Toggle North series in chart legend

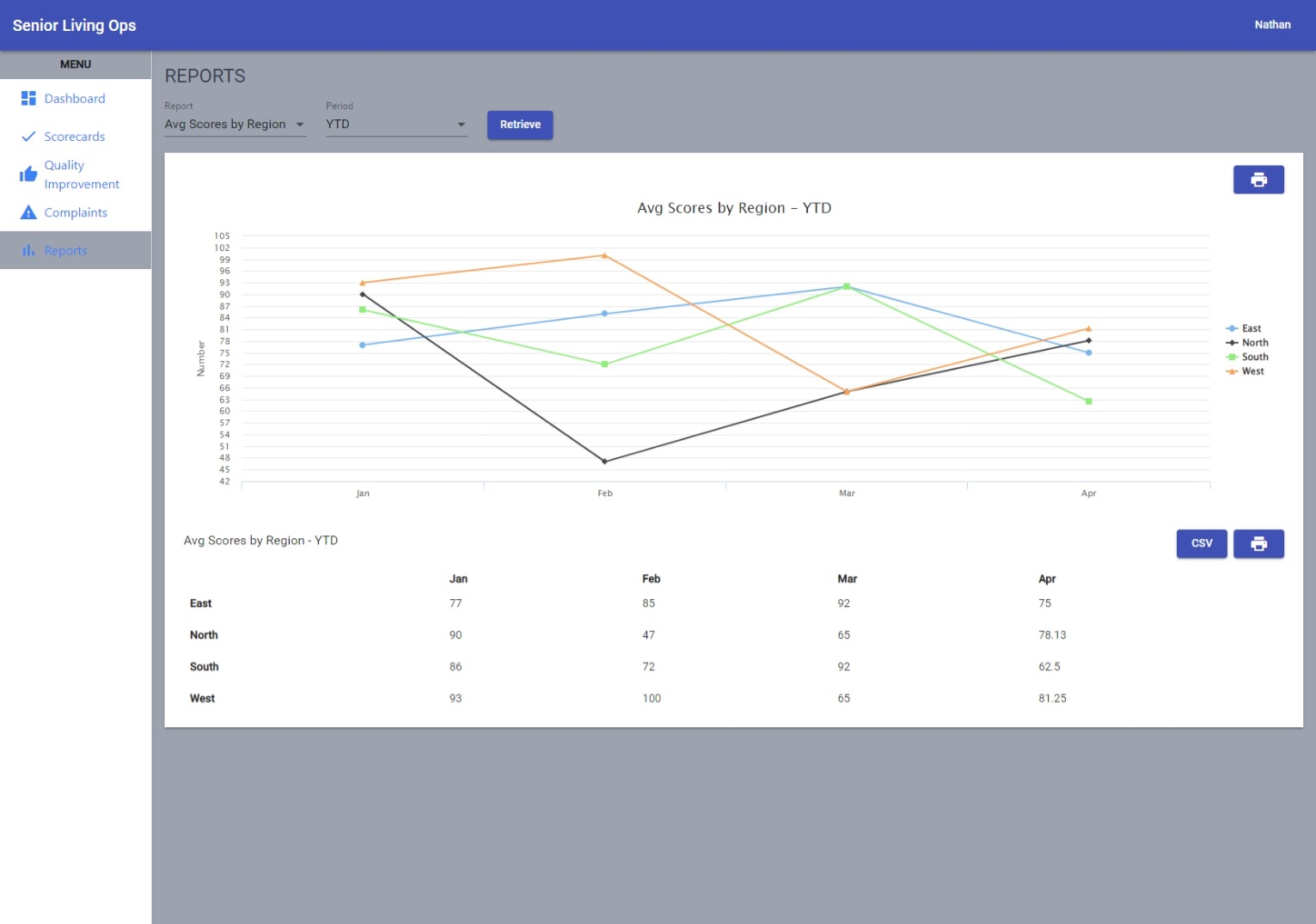pos(1254,343)
